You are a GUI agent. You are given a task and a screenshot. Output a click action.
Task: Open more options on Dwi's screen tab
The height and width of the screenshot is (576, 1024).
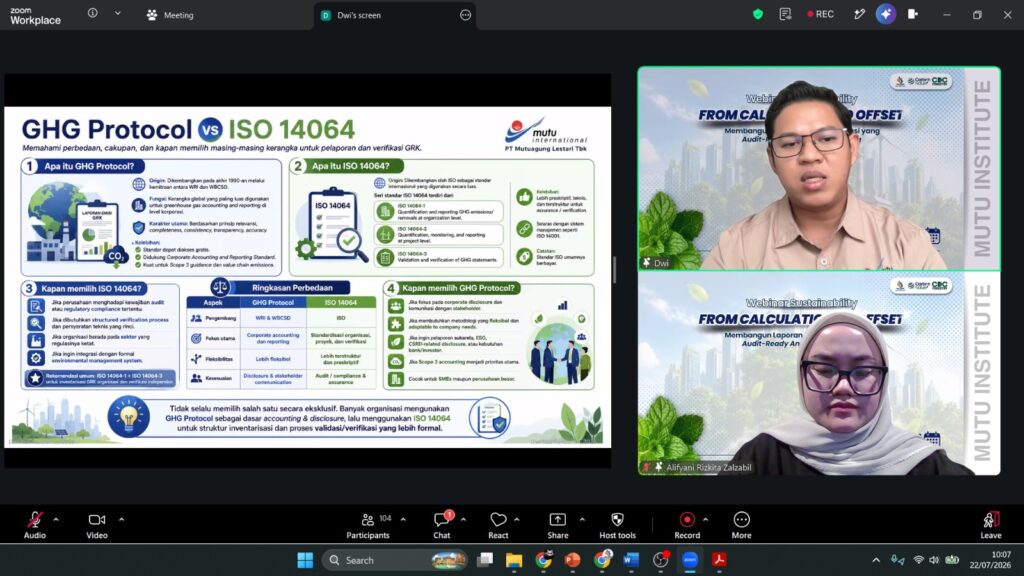tap(466, 15)
